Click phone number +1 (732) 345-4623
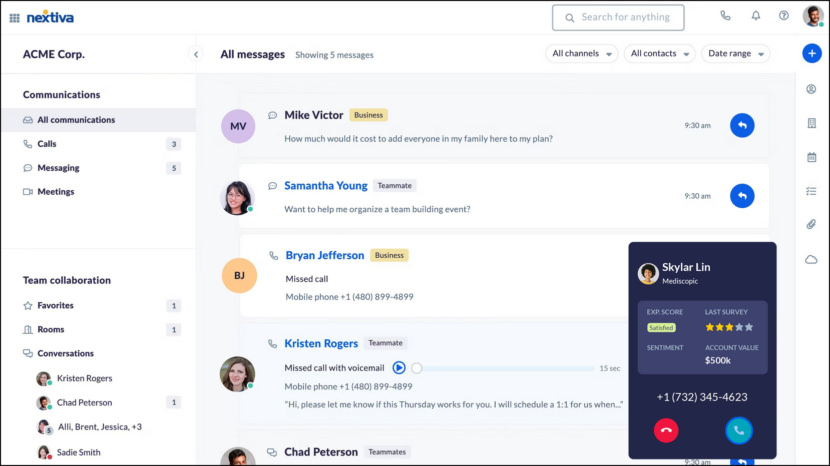The width and height of the screenshot is (830, 466). 702,397
